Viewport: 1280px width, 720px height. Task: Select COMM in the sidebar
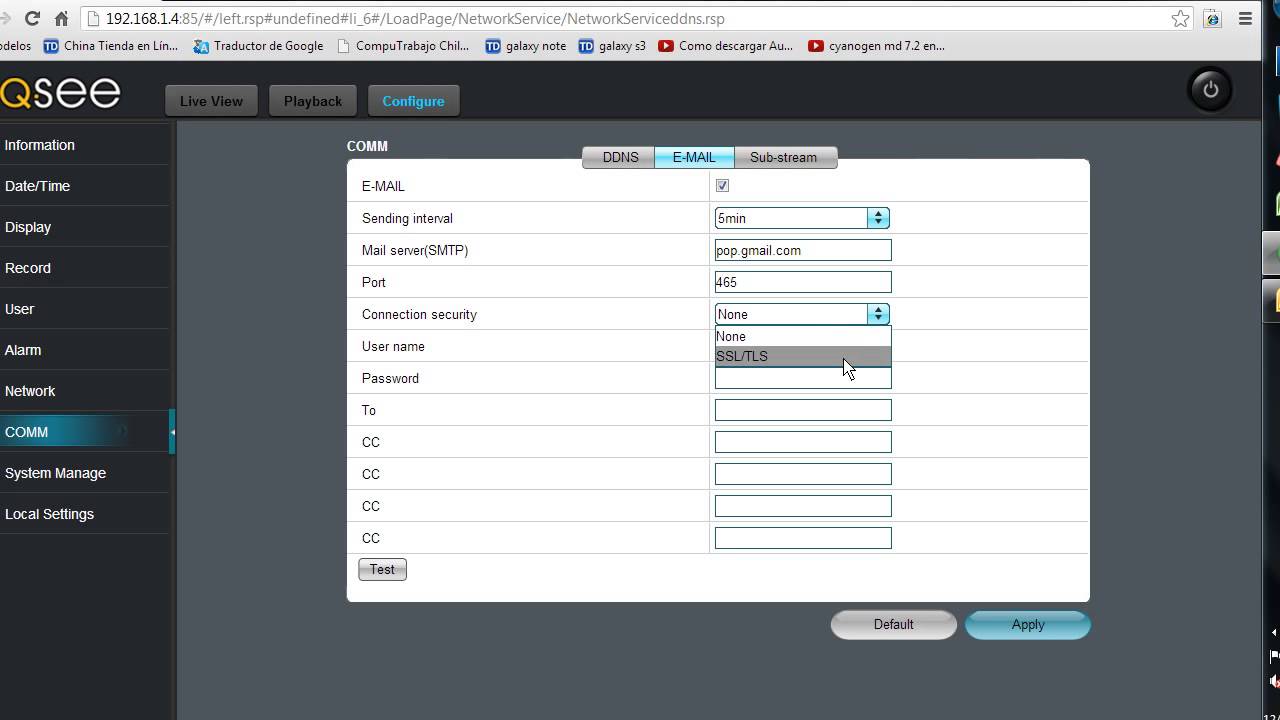(x=85, y=432)
